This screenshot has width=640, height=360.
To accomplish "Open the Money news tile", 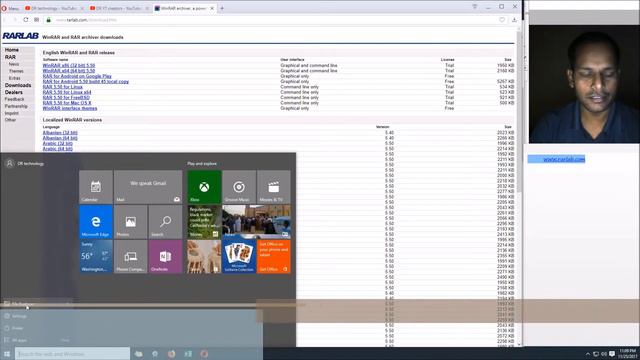I will pyautogui.click(x=204, y=222).
